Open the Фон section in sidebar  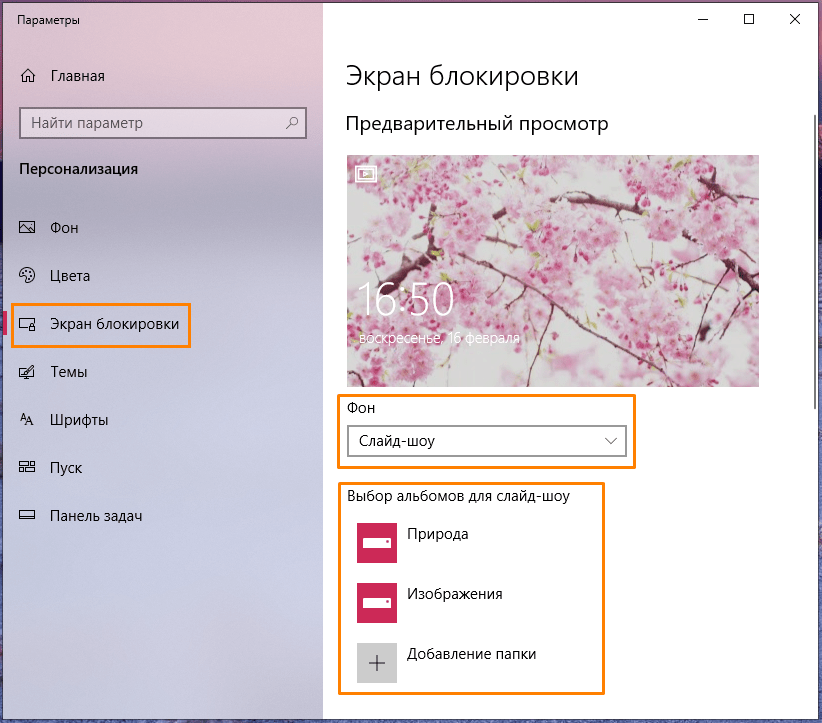[x=64, y=228]
